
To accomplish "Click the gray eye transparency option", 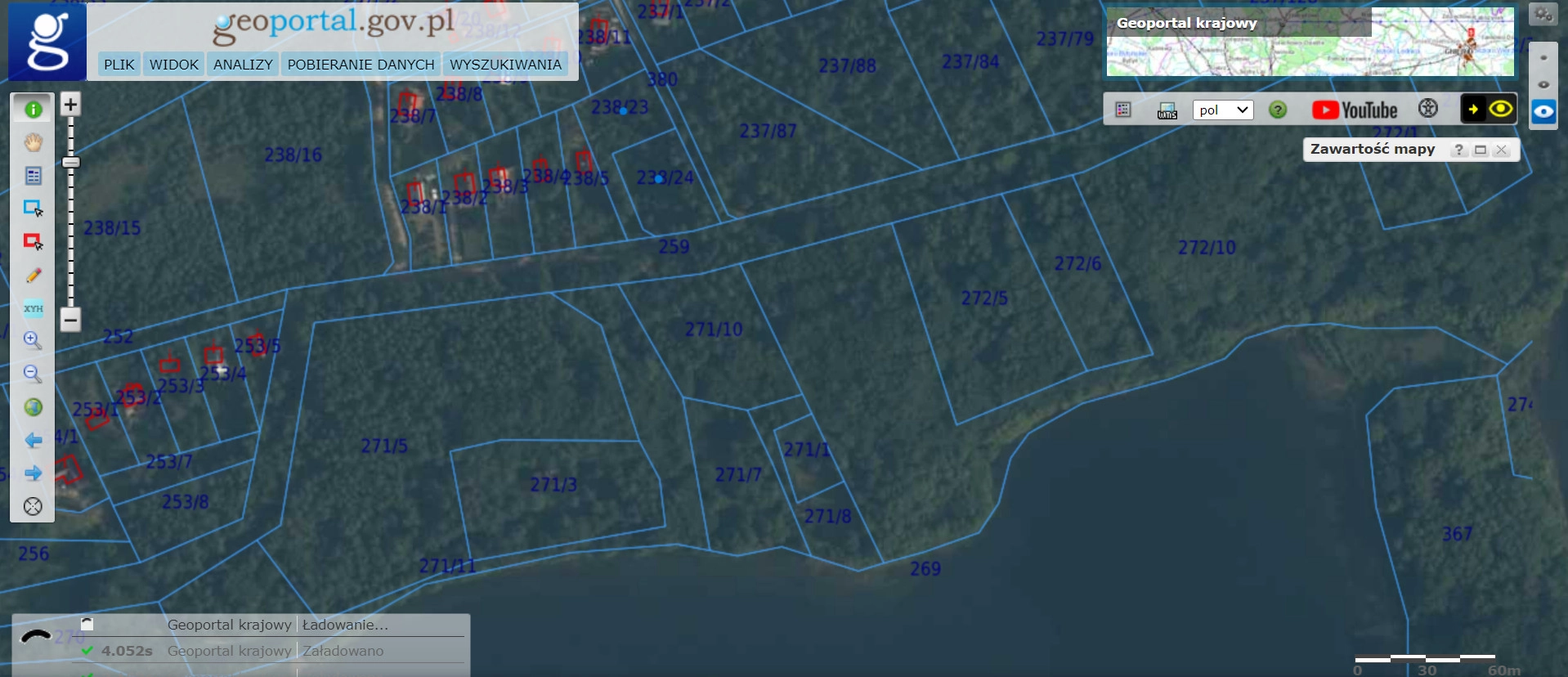I will coord(1543,85).
